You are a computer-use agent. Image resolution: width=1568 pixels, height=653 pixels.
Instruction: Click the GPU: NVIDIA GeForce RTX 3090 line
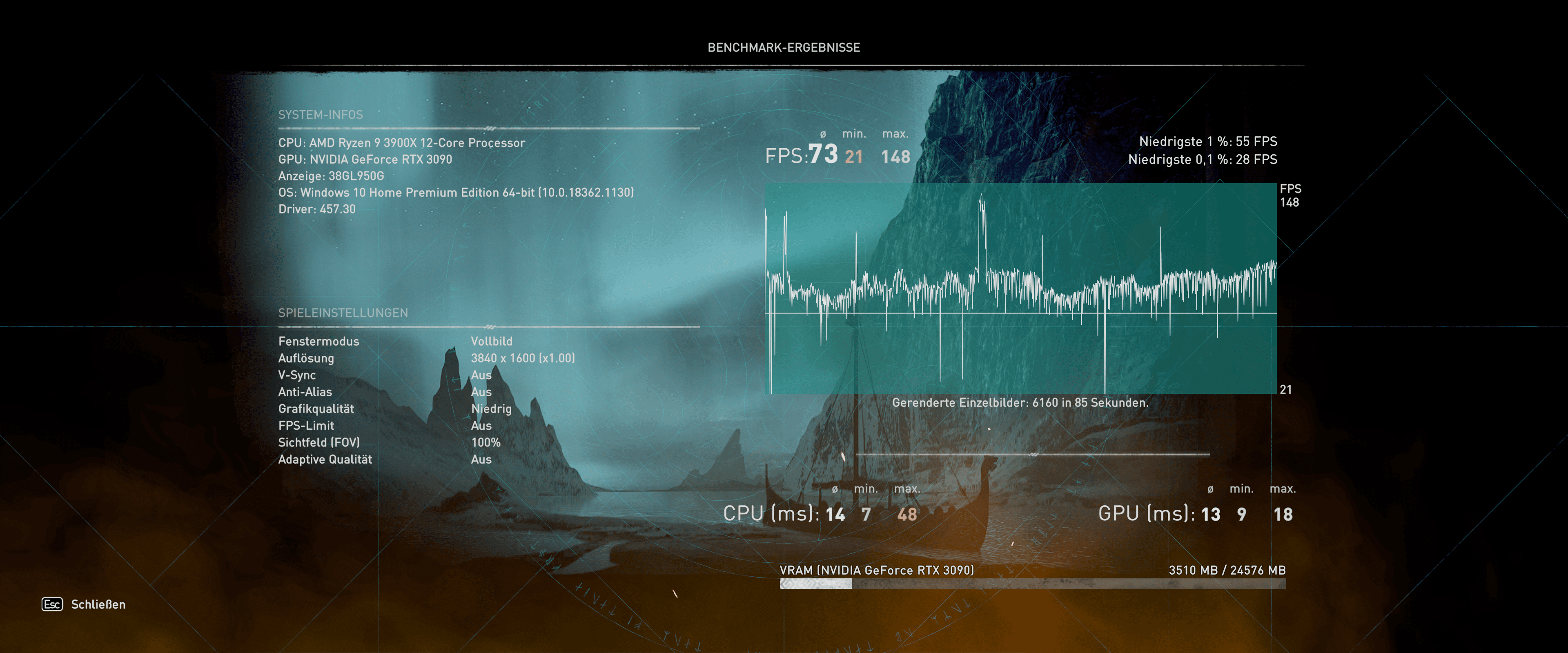(x=365, y=160)
